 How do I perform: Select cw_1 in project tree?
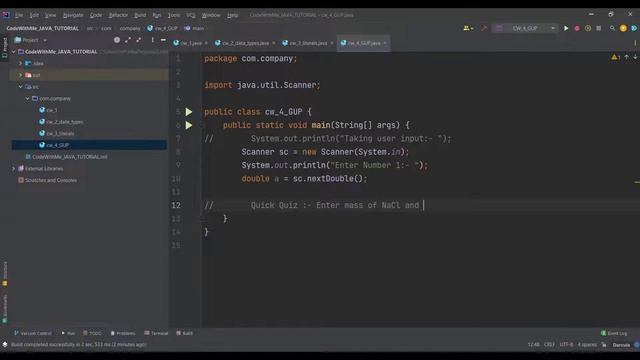[x=51, y=110]
